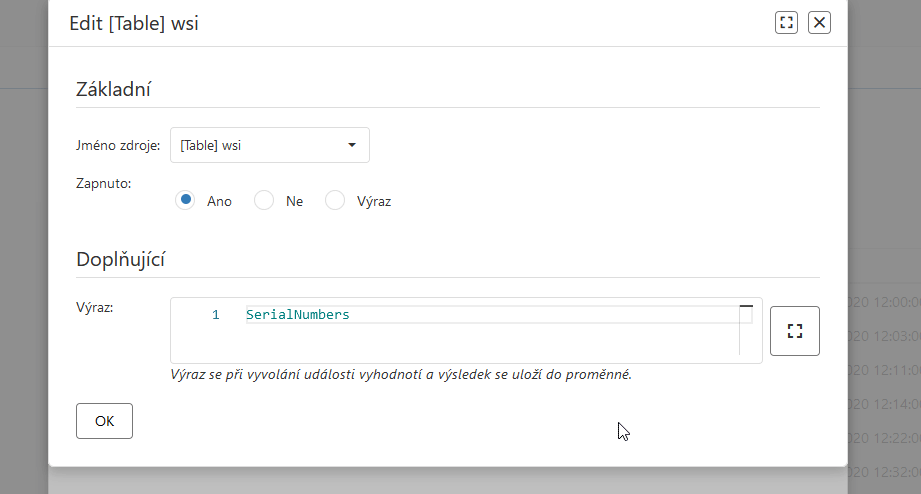Click the Doplňující section heading

point(121,259)
